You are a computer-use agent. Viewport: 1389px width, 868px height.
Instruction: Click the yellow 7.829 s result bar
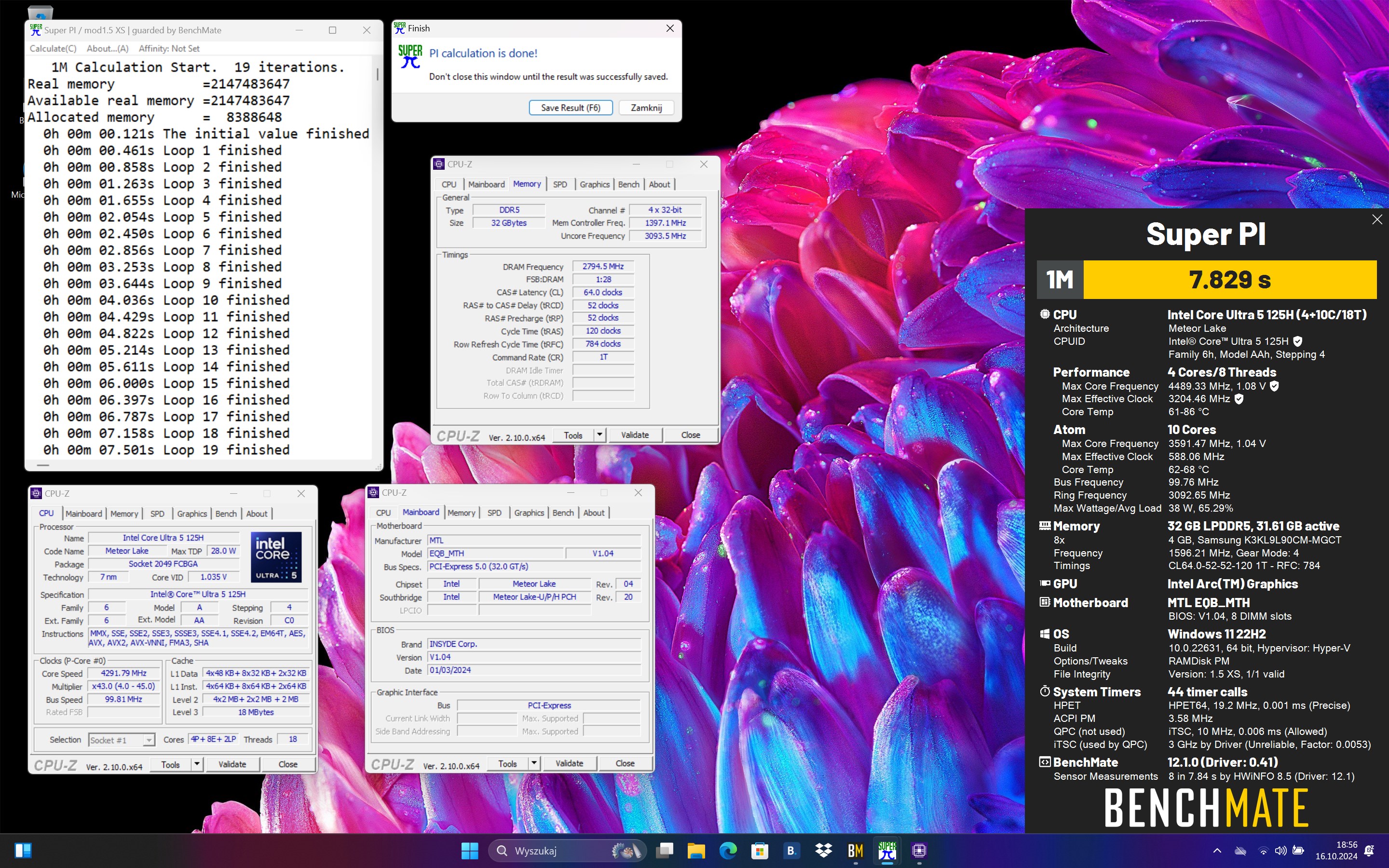tap(1229, 280)
